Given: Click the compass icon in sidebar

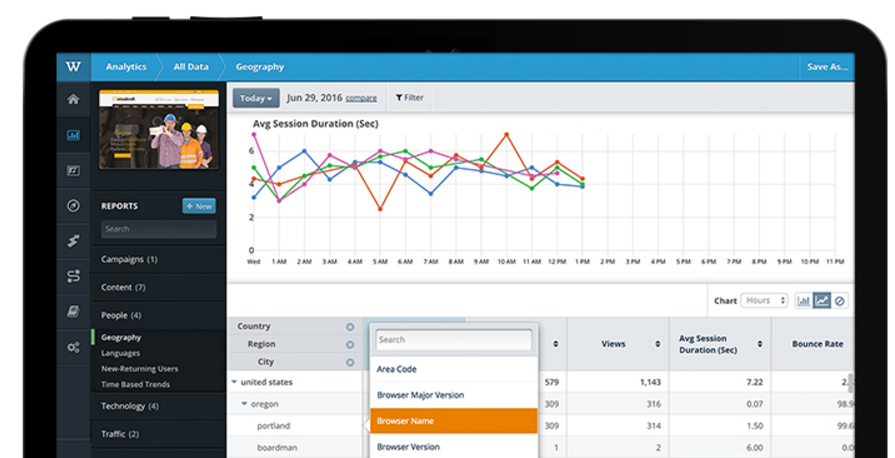Looking at the screenshot, I should click(x=73, y=205).
